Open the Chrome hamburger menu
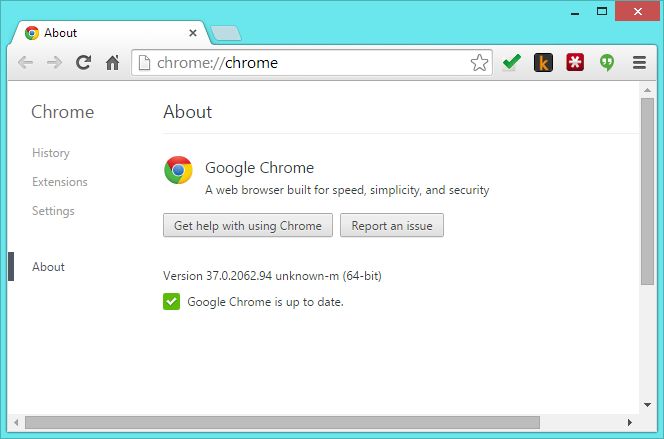 point(639,63)
